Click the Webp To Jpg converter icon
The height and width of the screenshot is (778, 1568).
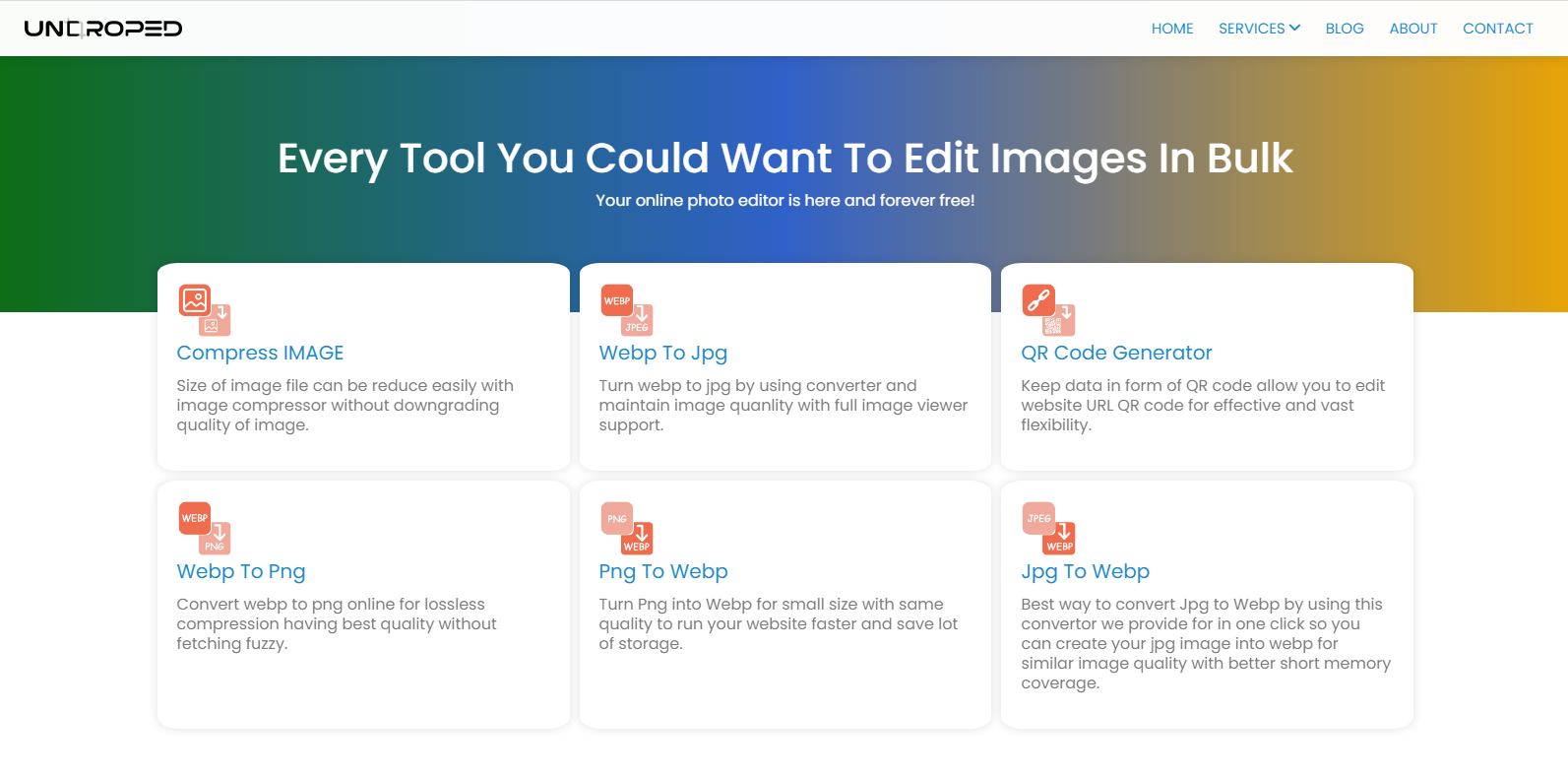point(626,310)
